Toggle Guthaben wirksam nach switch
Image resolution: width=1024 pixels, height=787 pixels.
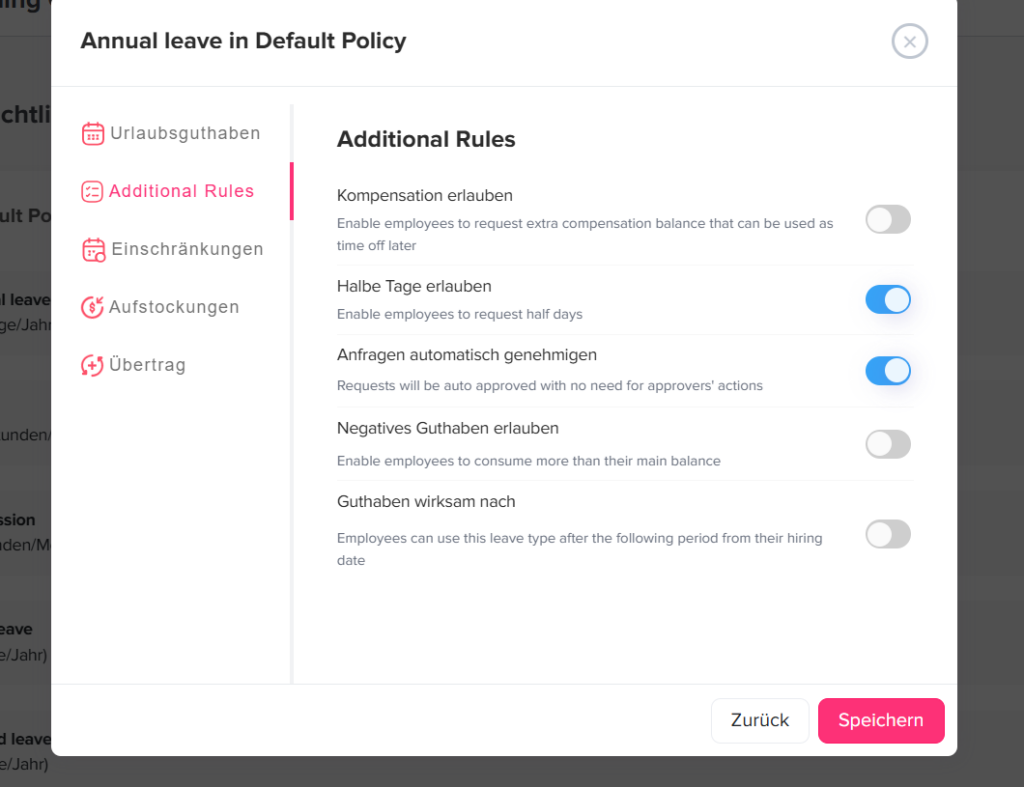[887, 534]
